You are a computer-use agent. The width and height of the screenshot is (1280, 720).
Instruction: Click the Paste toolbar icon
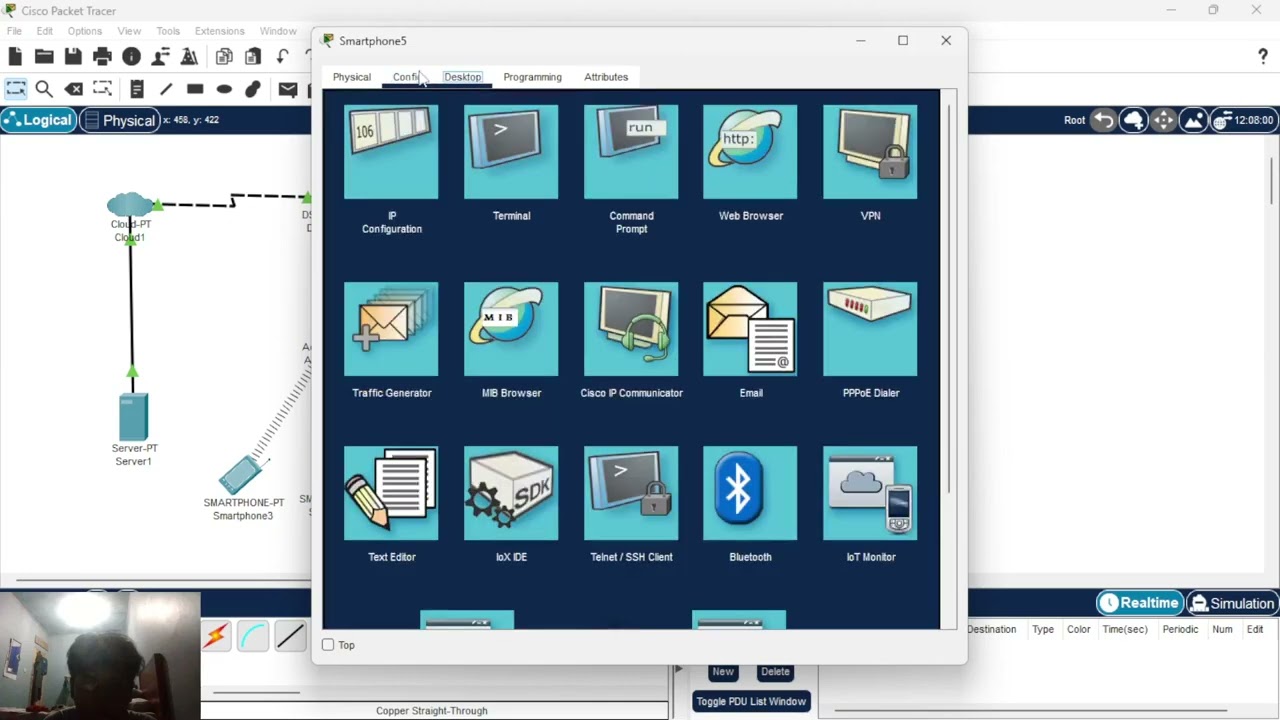253,57
